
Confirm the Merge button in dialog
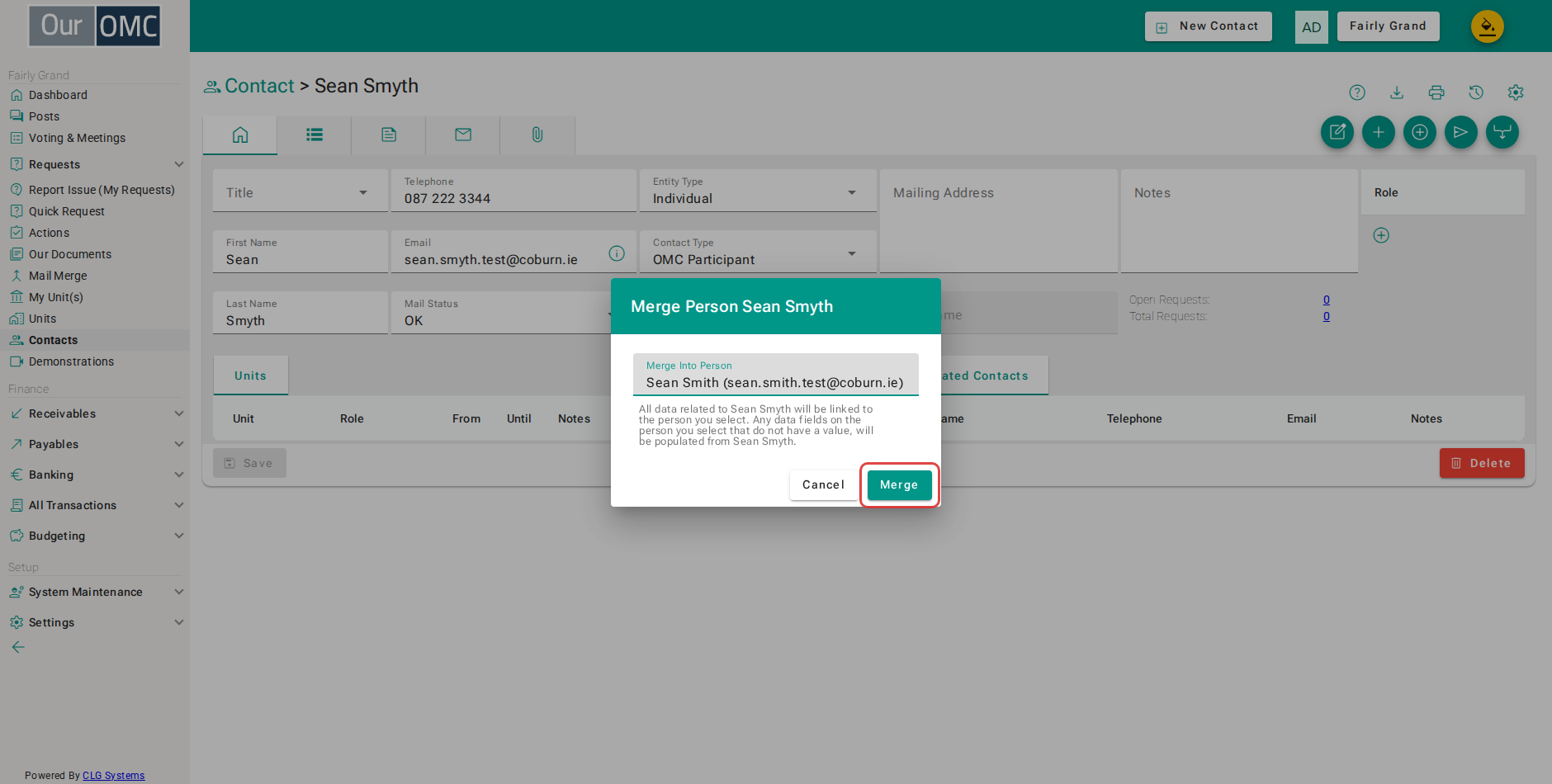point(899,484)
